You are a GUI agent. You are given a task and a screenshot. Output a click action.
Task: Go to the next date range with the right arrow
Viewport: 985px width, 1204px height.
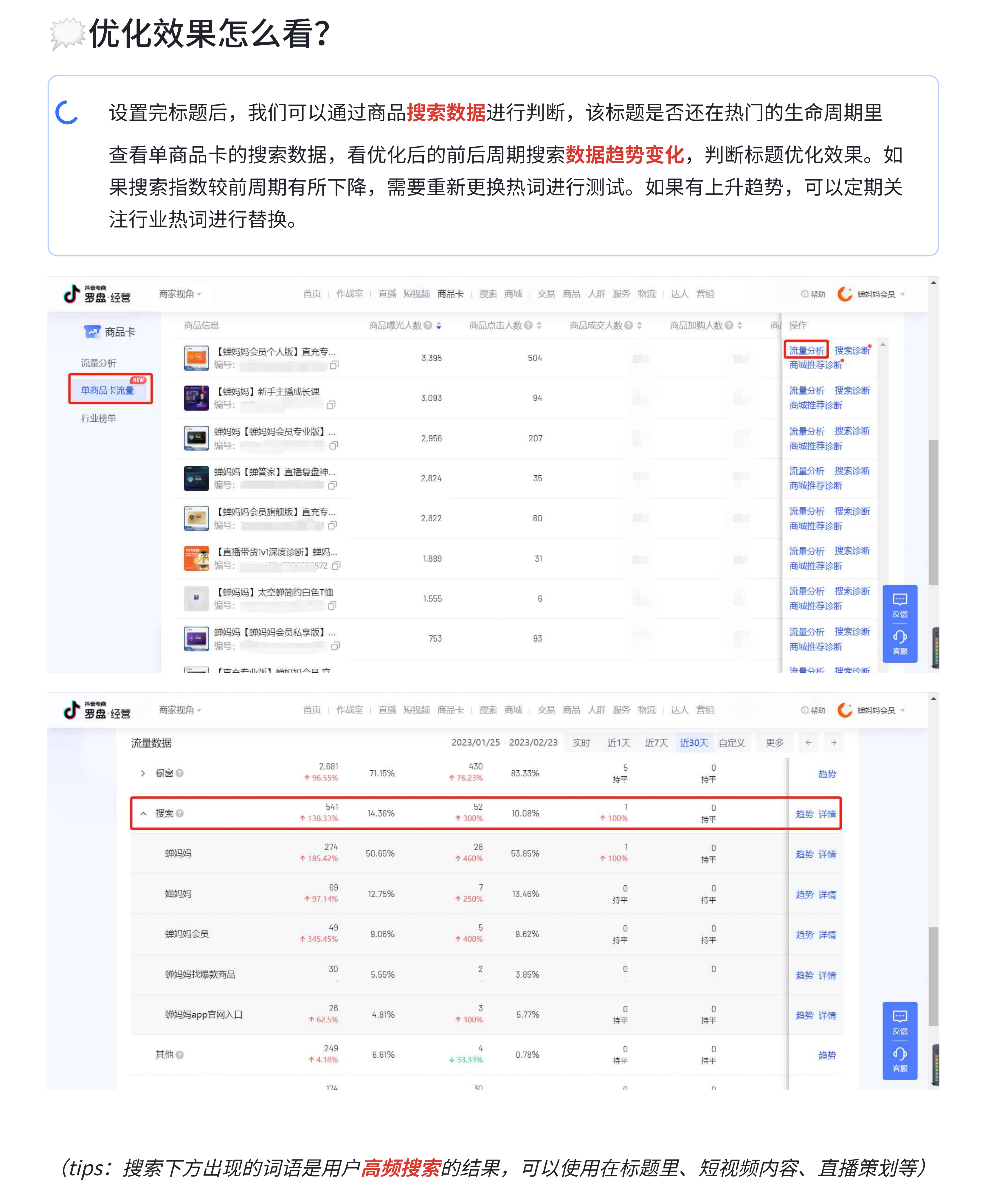coord(834,743)
